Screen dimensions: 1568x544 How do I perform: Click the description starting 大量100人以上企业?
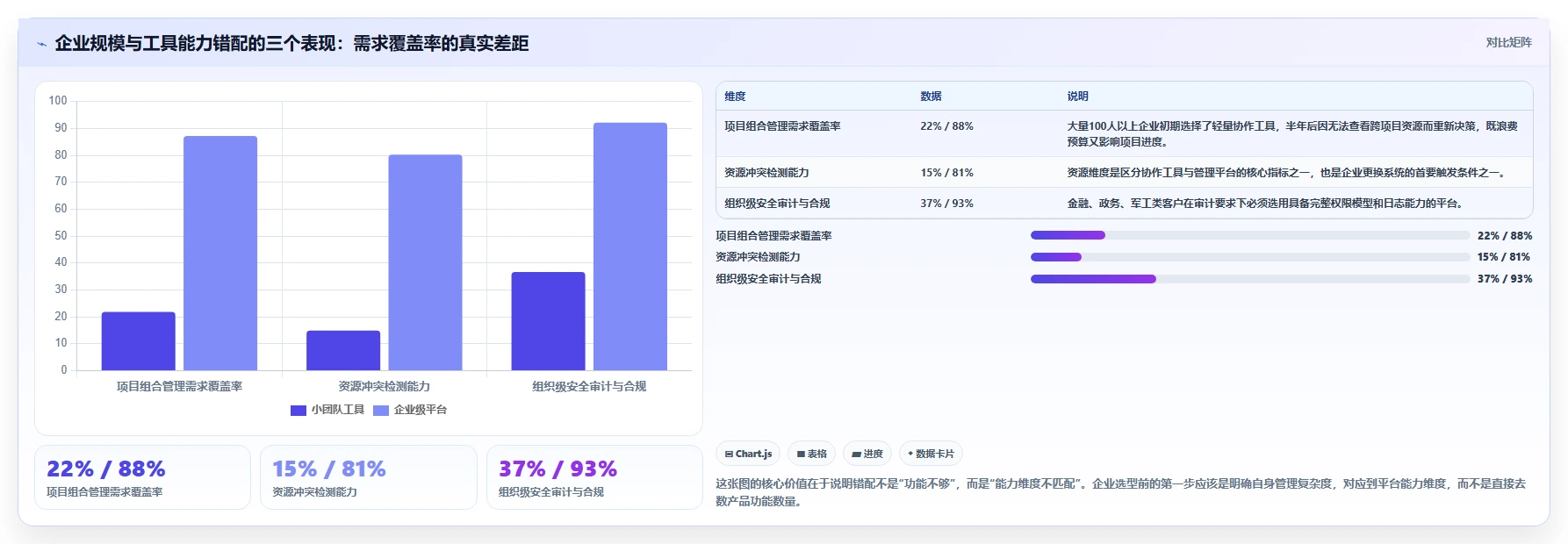[x=1292, y=133]
